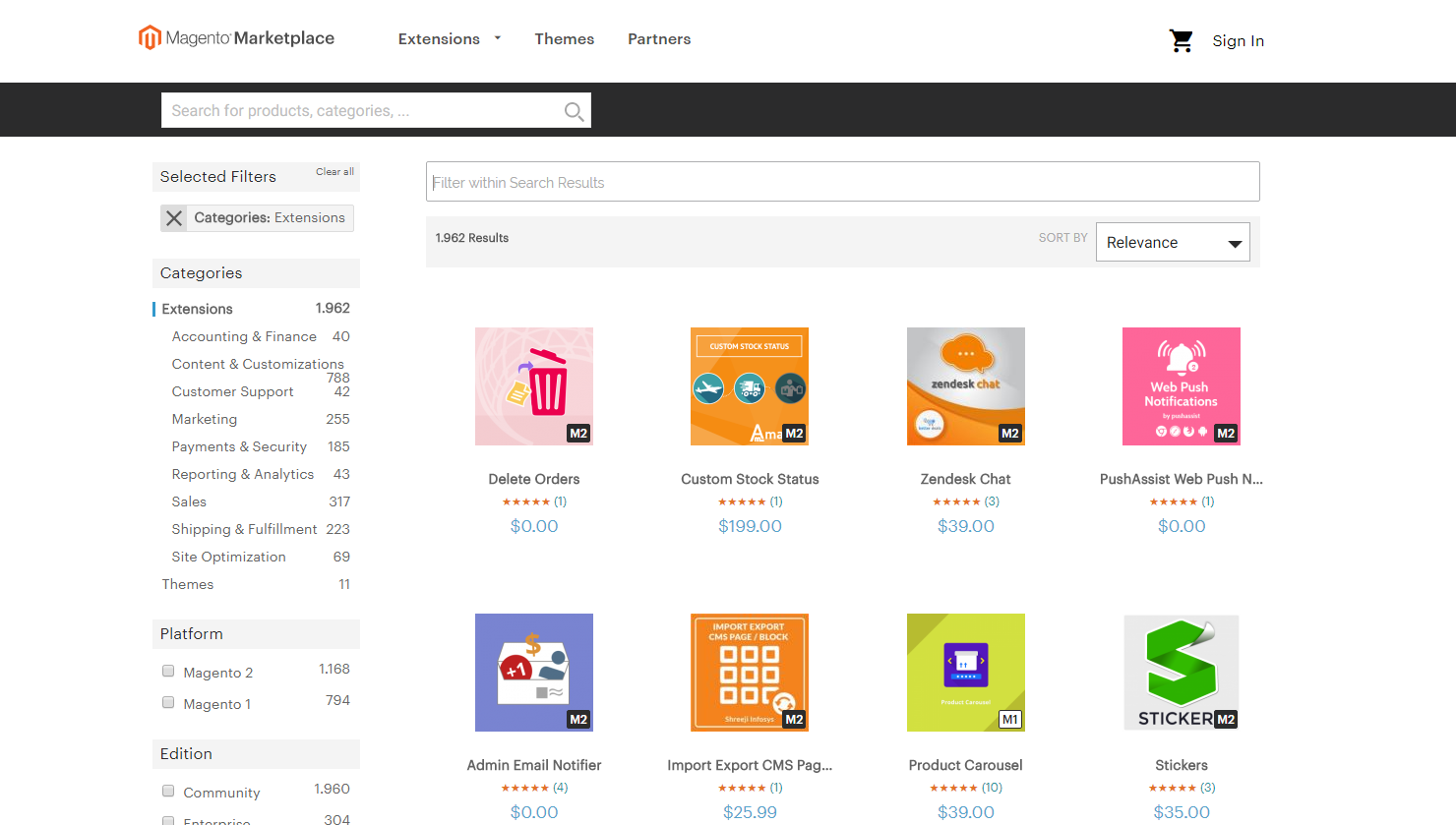
Task: Click the Magento Marketplace logo
Action: (x=236, y=36)
